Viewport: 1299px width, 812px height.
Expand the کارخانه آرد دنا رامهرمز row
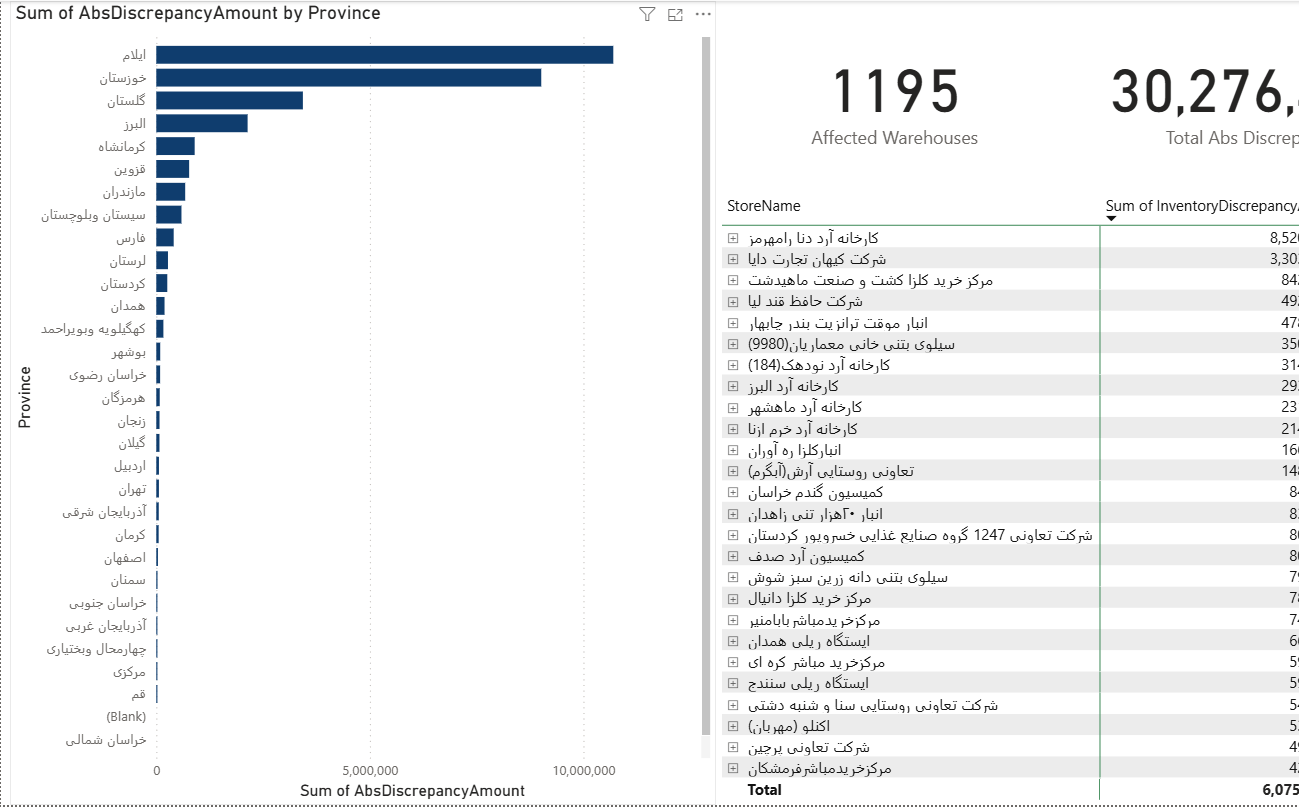(x=733, y=238)
